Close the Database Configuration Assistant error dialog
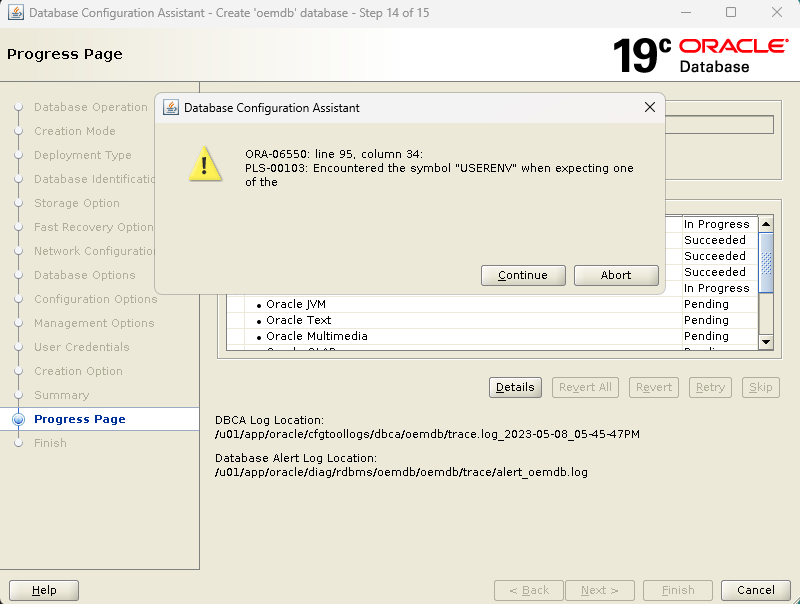This screenshot has height=604, width=800. (x=650, y=107)
